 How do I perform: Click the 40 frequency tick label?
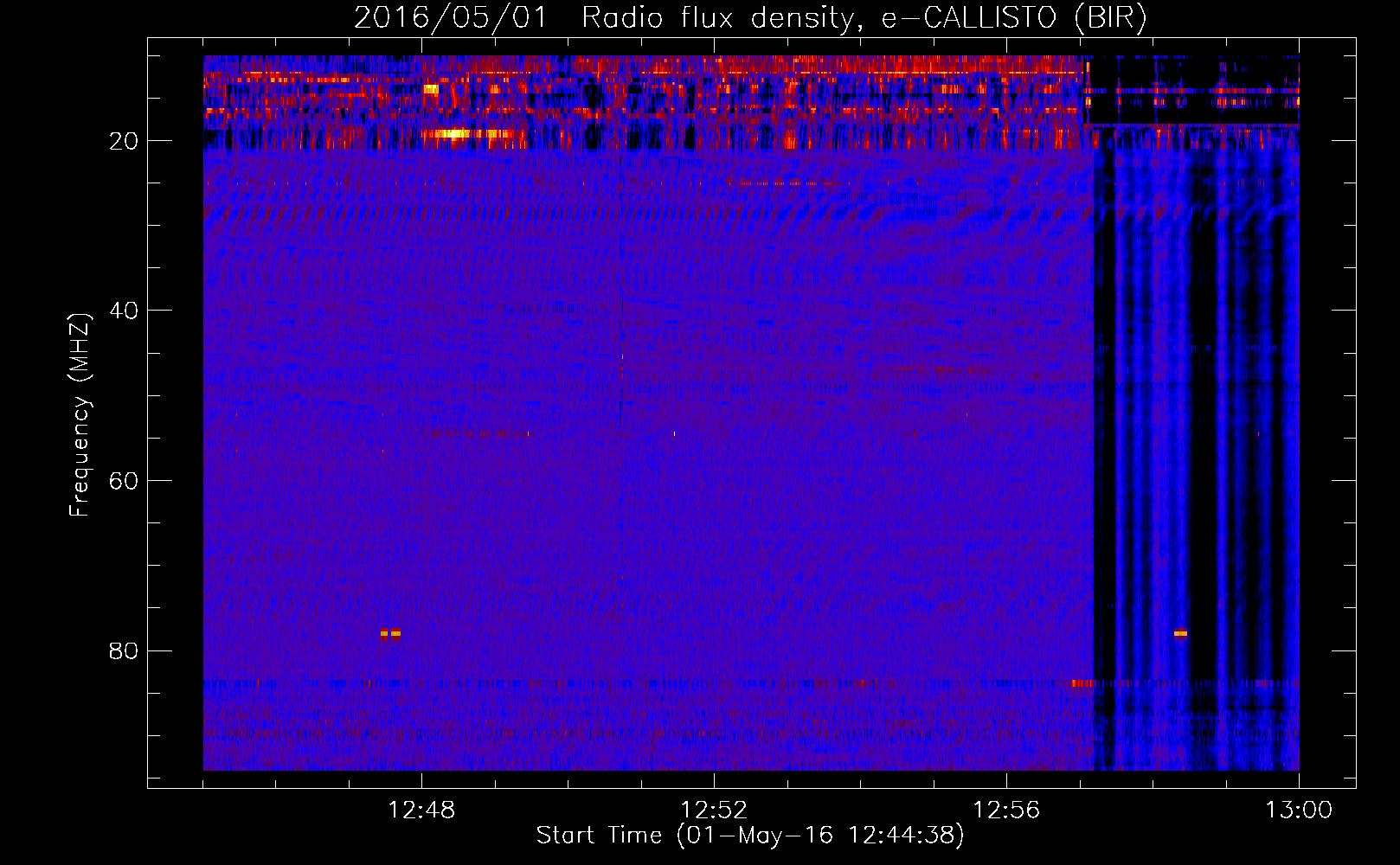pos(124,311)
